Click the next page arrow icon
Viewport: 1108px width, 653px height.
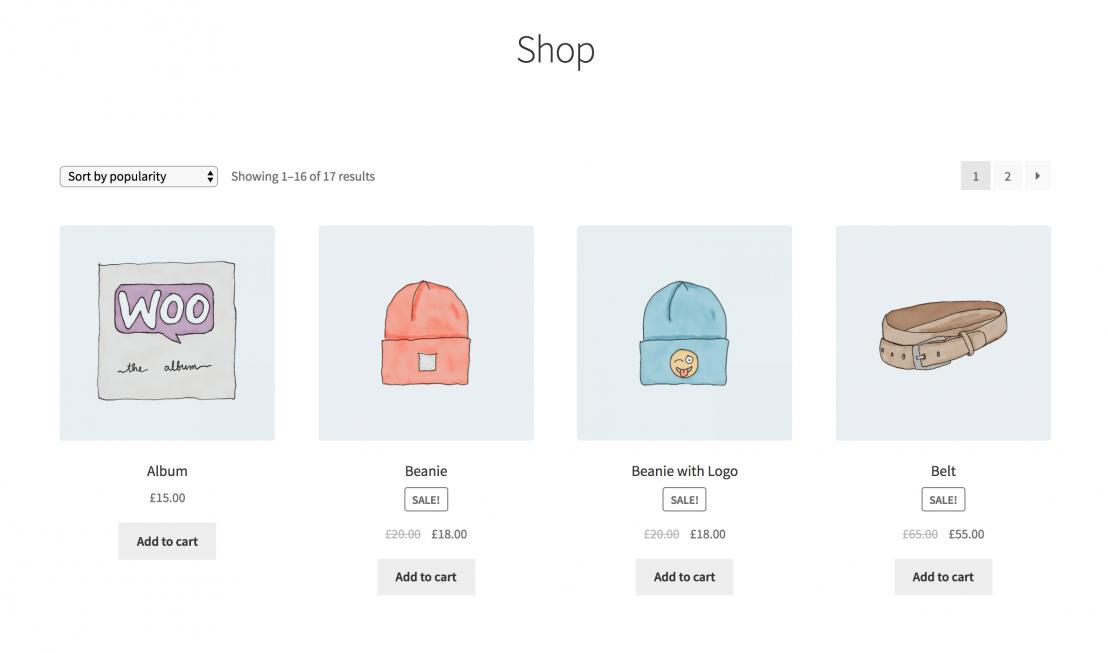1037,176
